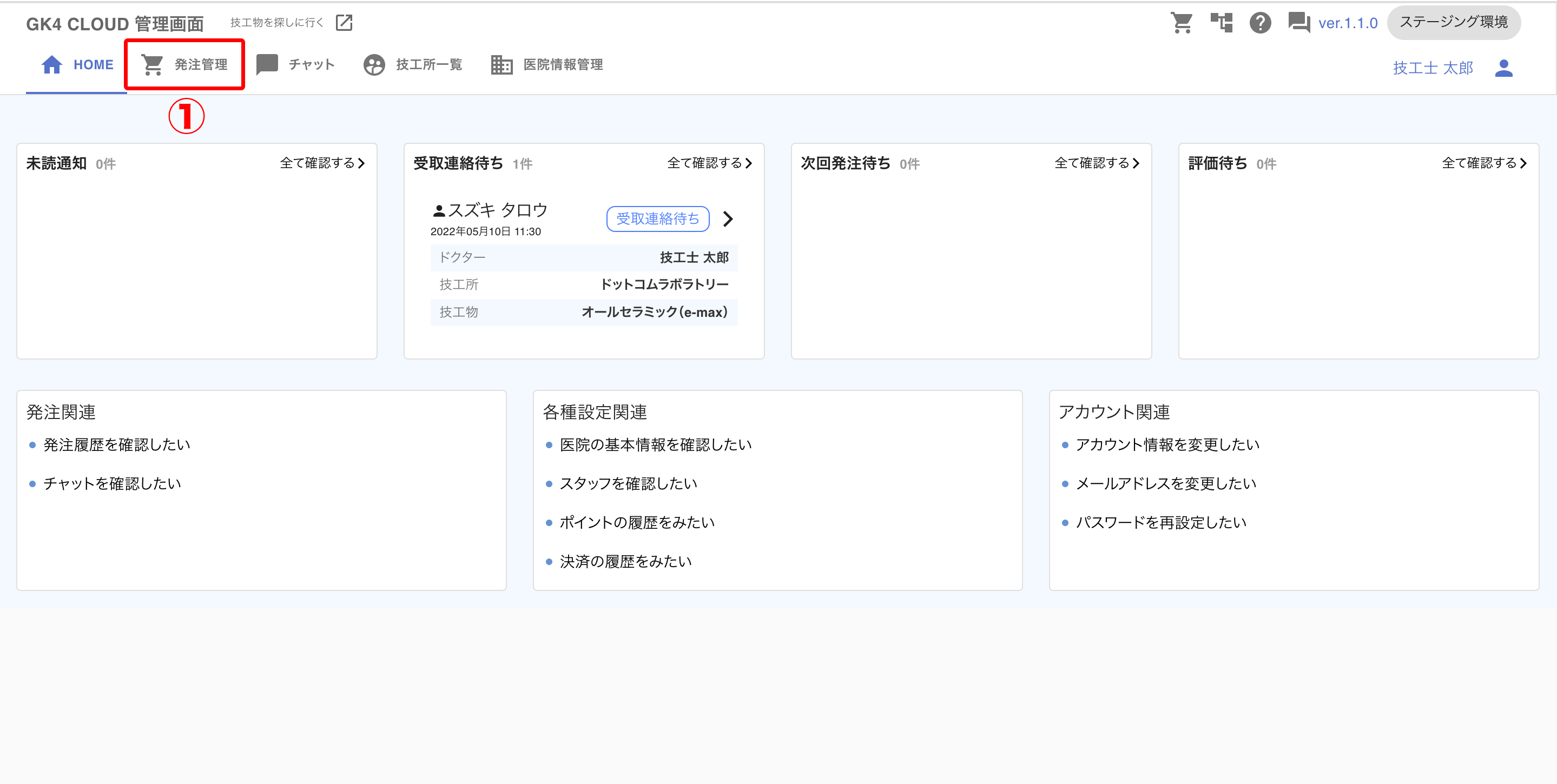Open the organization tree icon in header
This screenshot has height=784, width=1557.
[x=1221, y=23]
